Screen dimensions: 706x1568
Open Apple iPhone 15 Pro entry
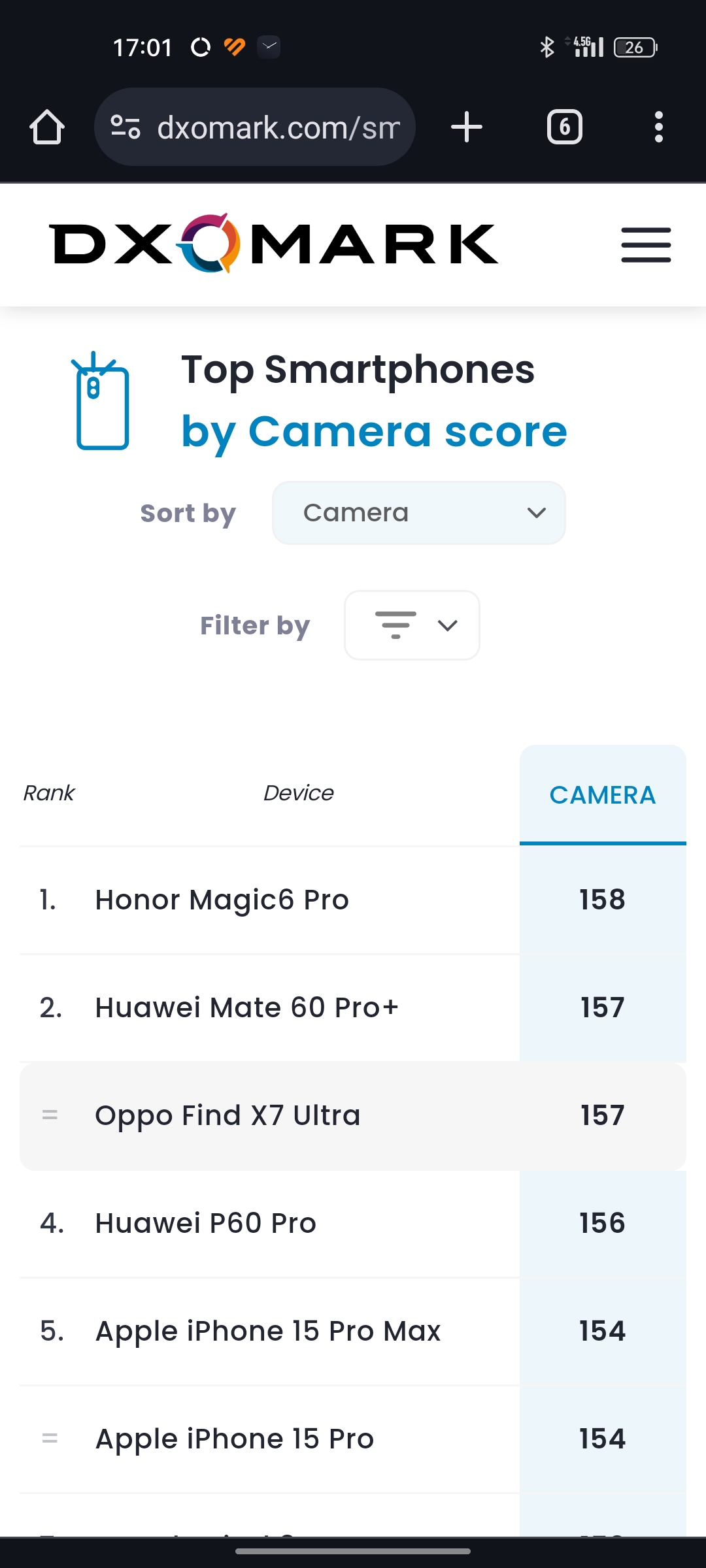(x=235, y=1439)
